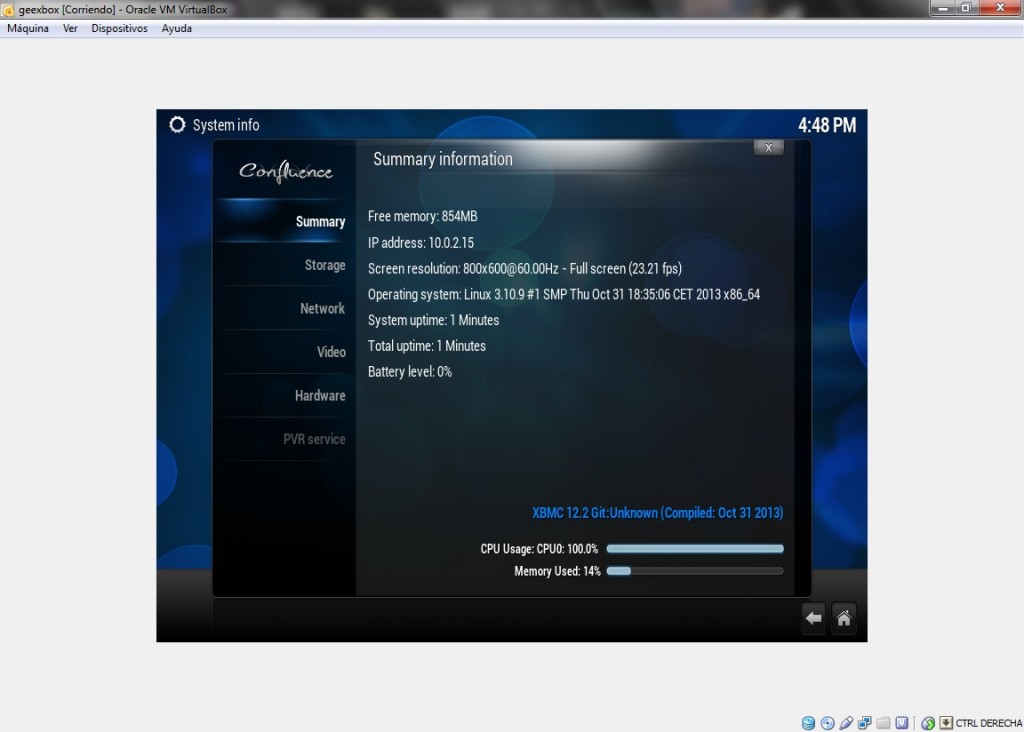Open the Ayuda menu

click(x=177, y=28)
